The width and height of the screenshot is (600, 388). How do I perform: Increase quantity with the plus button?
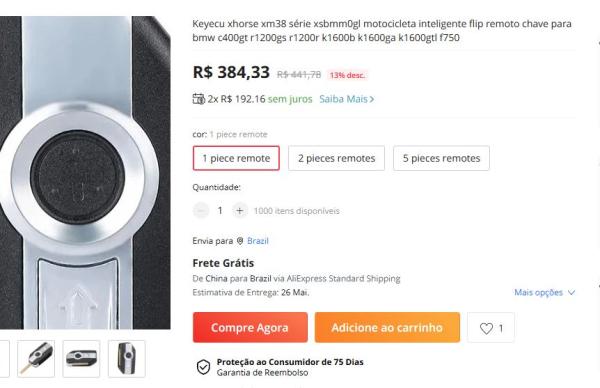point(240,211)
